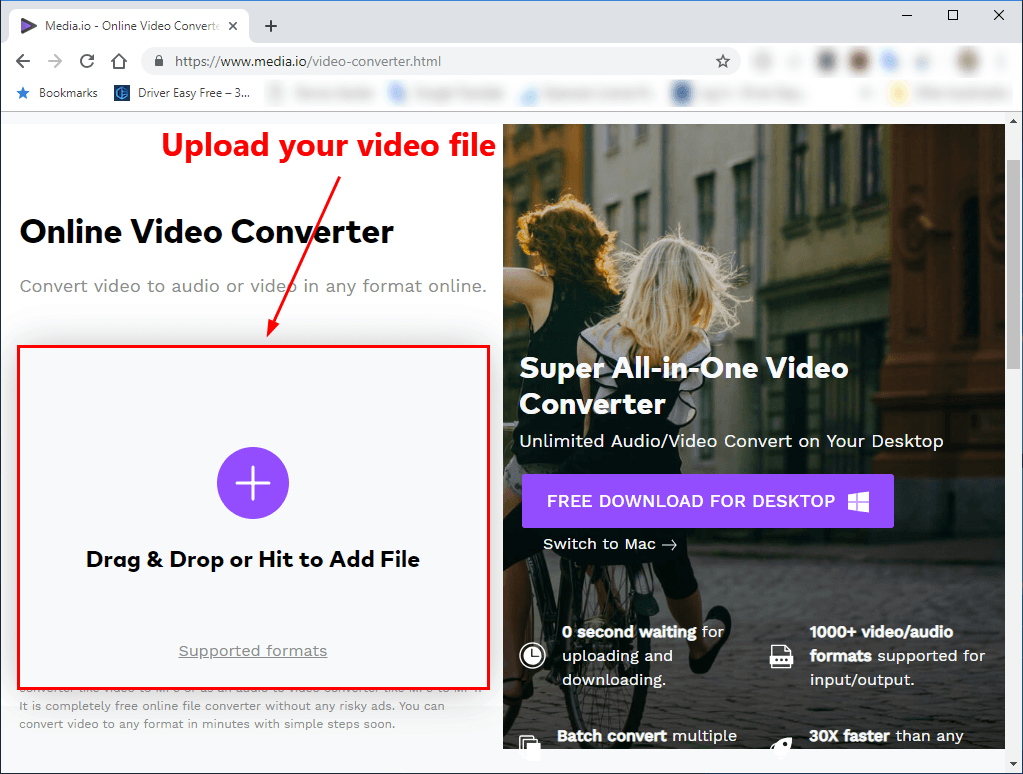The image size is (1023, 774).
Task: Click the Bookmarks label in bookmarks bar
Action: [68, 93]
